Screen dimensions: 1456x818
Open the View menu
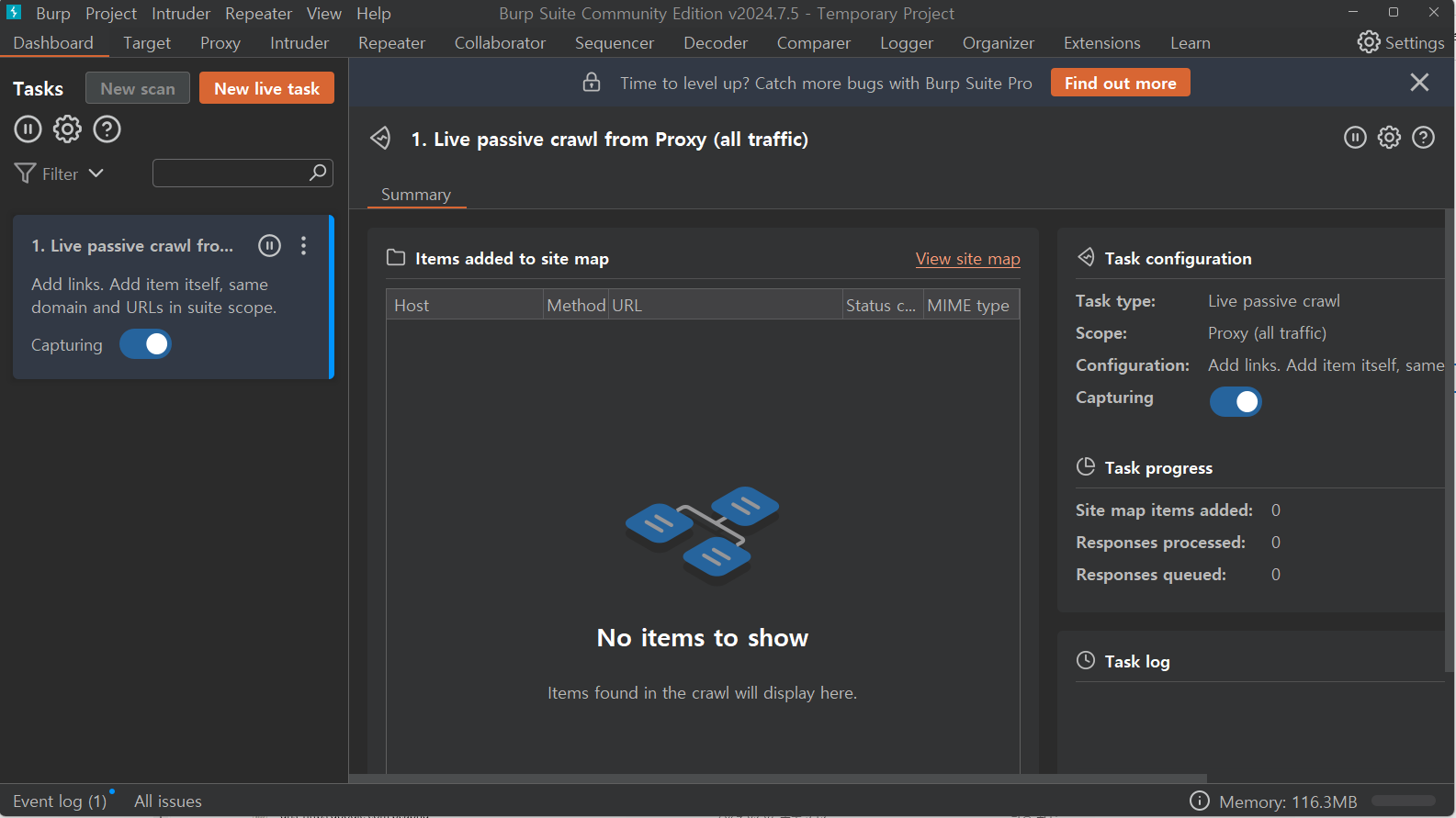[324, 14]
